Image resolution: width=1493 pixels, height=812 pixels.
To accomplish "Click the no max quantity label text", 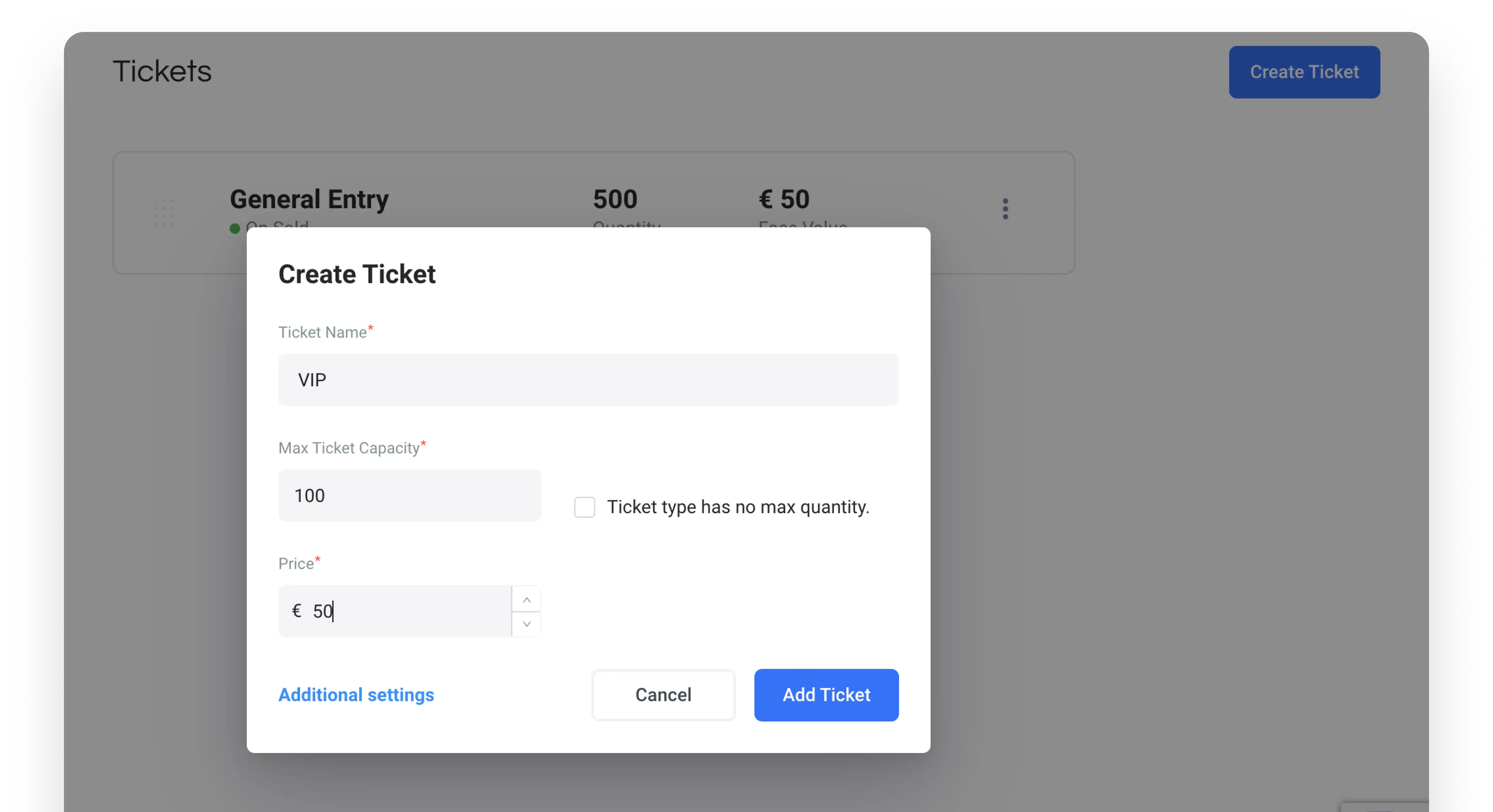I will click(x=738, y=507).
